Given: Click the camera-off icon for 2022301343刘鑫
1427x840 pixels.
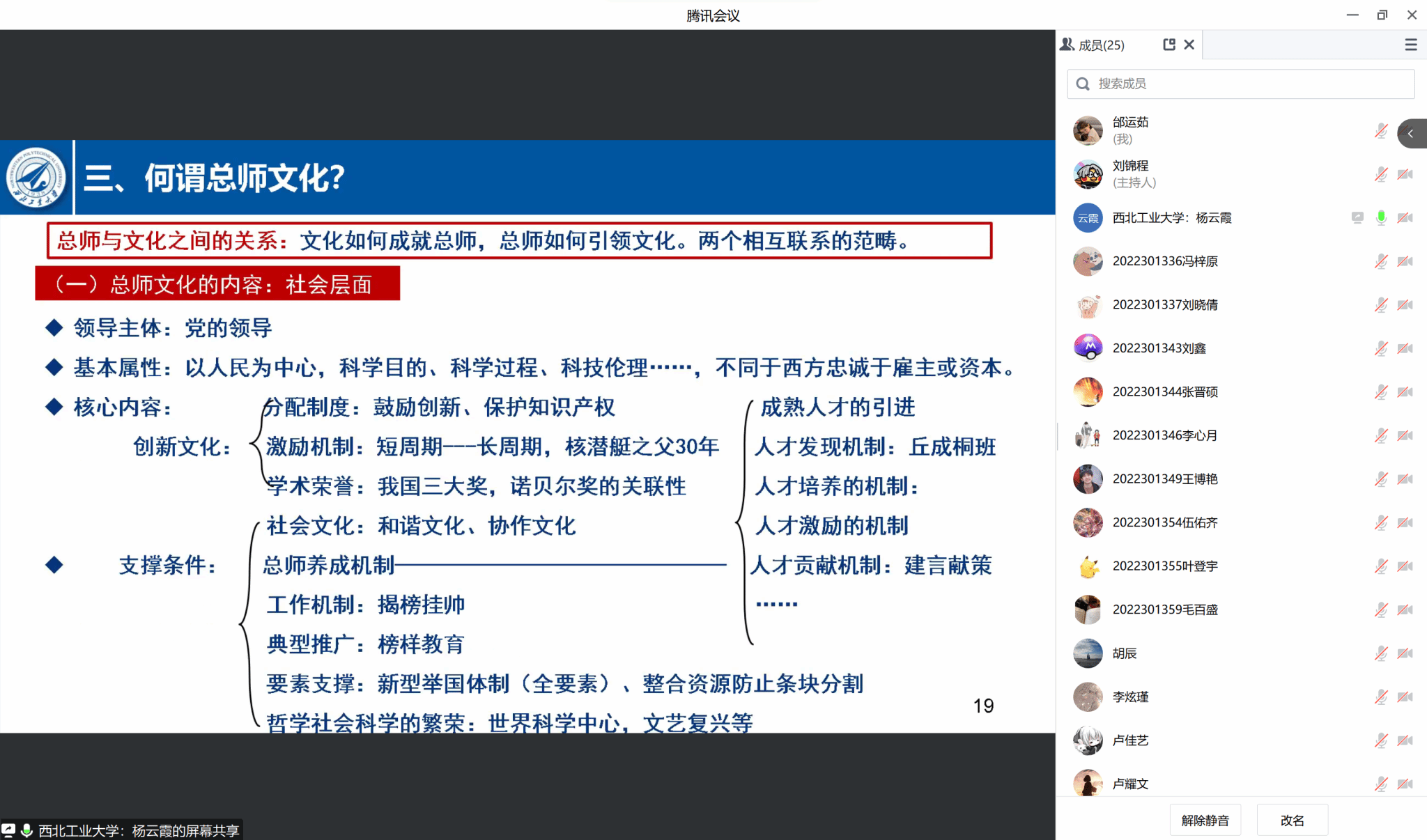Looking at the screenshot, I should 1405,348.
